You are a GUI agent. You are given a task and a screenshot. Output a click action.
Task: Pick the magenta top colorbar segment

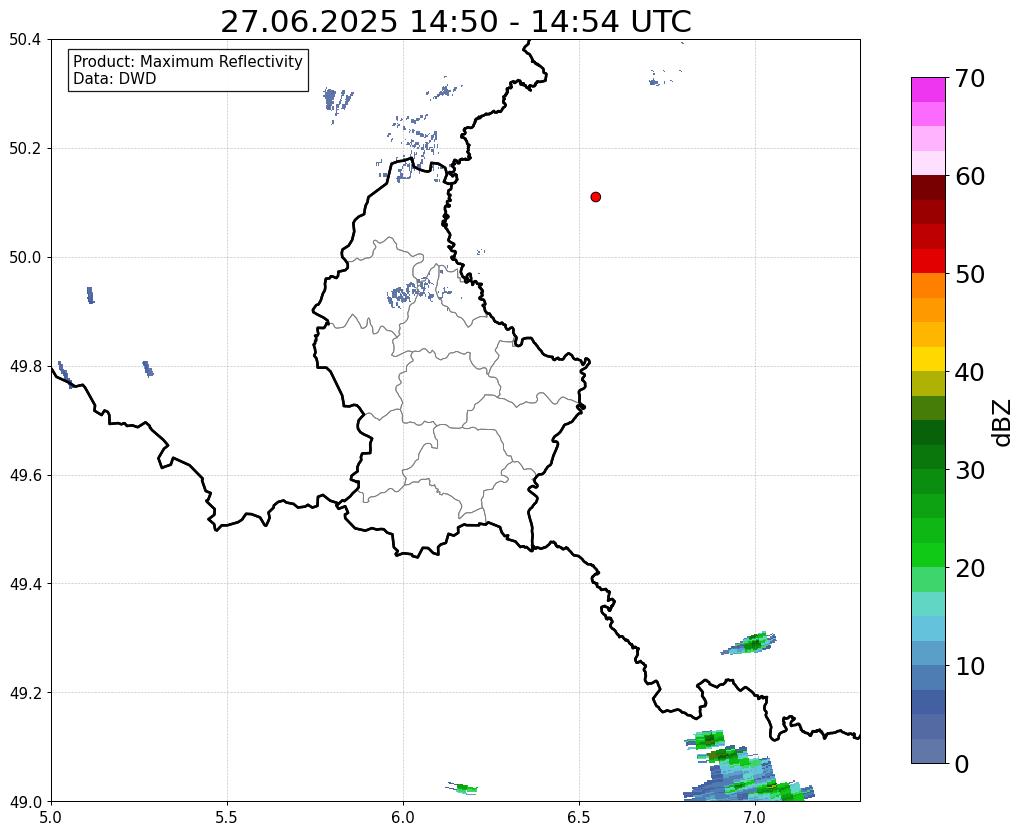928,90
